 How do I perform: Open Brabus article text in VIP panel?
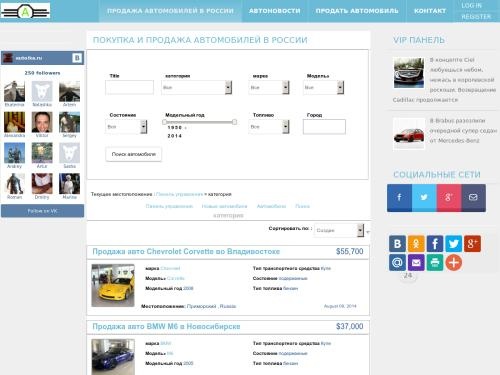click(463, 130)
